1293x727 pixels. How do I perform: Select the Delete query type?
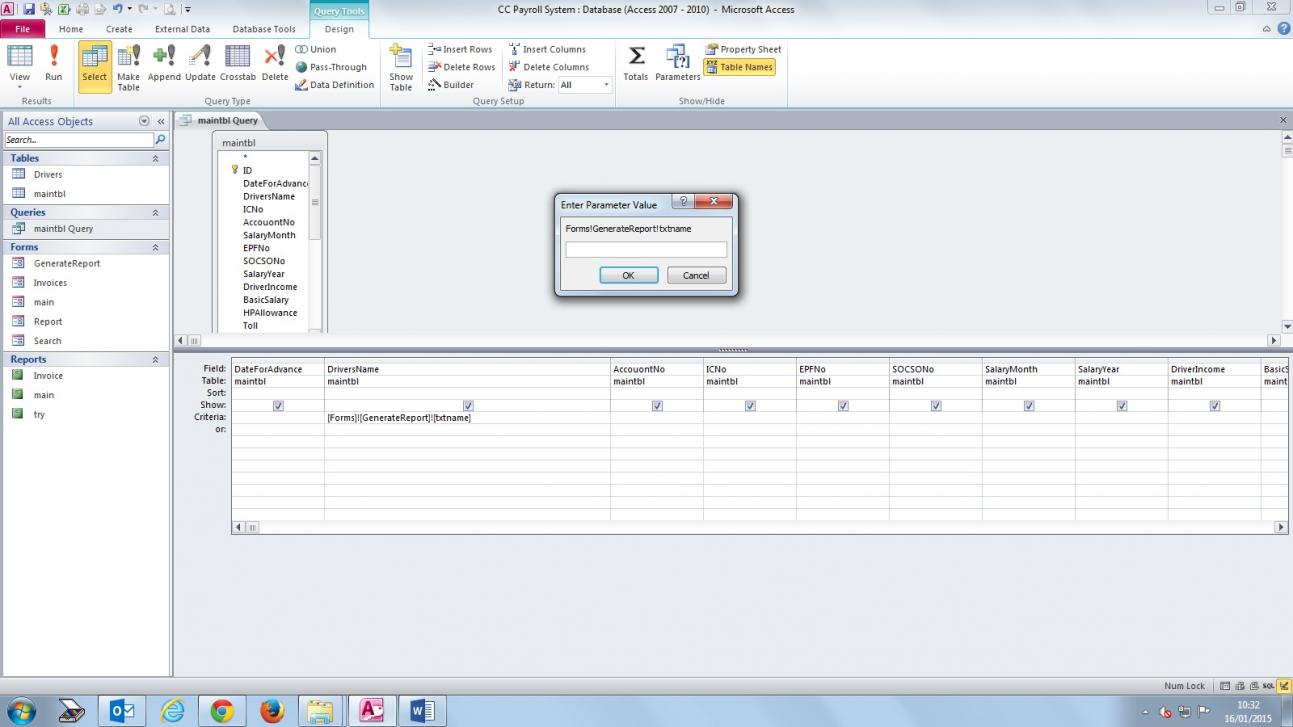pos(275,63)
